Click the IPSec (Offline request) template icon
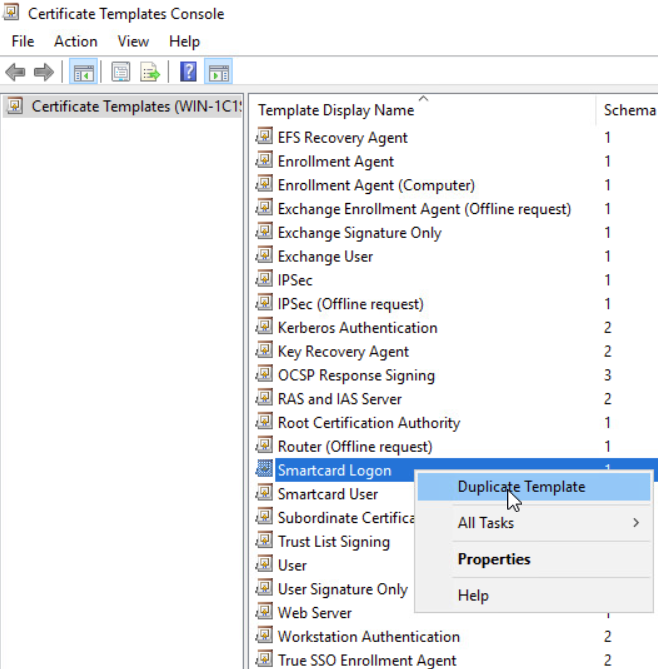The height and width of the screenshot is (669, 658). tap(265, 303)
